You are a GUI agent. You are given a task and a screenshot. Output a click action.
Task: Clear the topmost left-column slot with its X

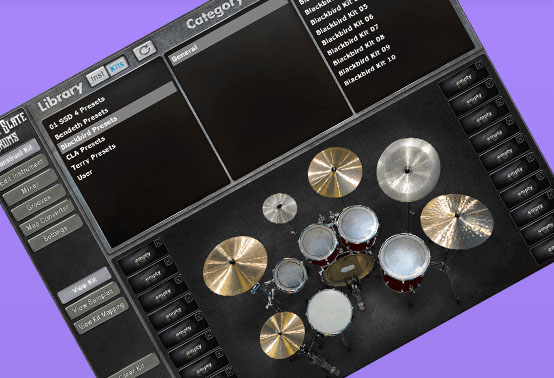pos(158,242)
